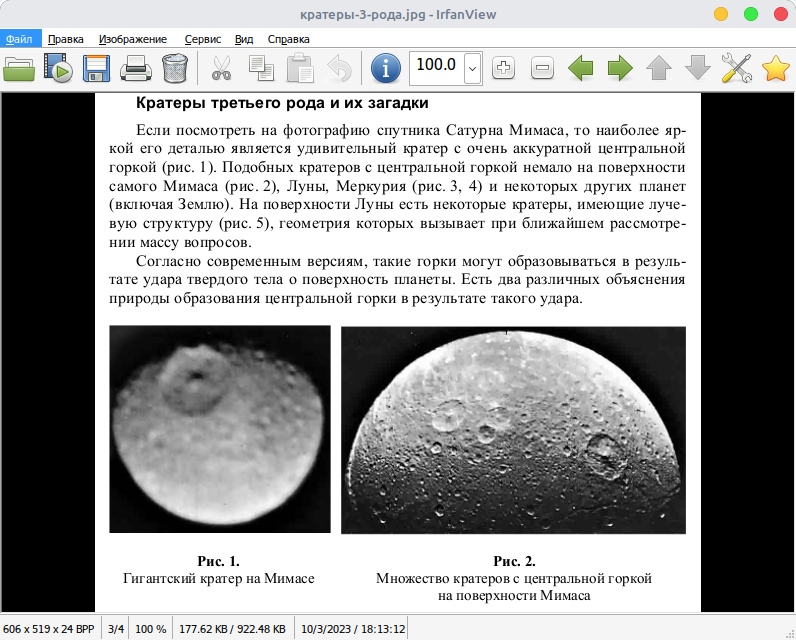Click the gray down arrow toolbar icon

pyautogui.click(x=698, y=68)
